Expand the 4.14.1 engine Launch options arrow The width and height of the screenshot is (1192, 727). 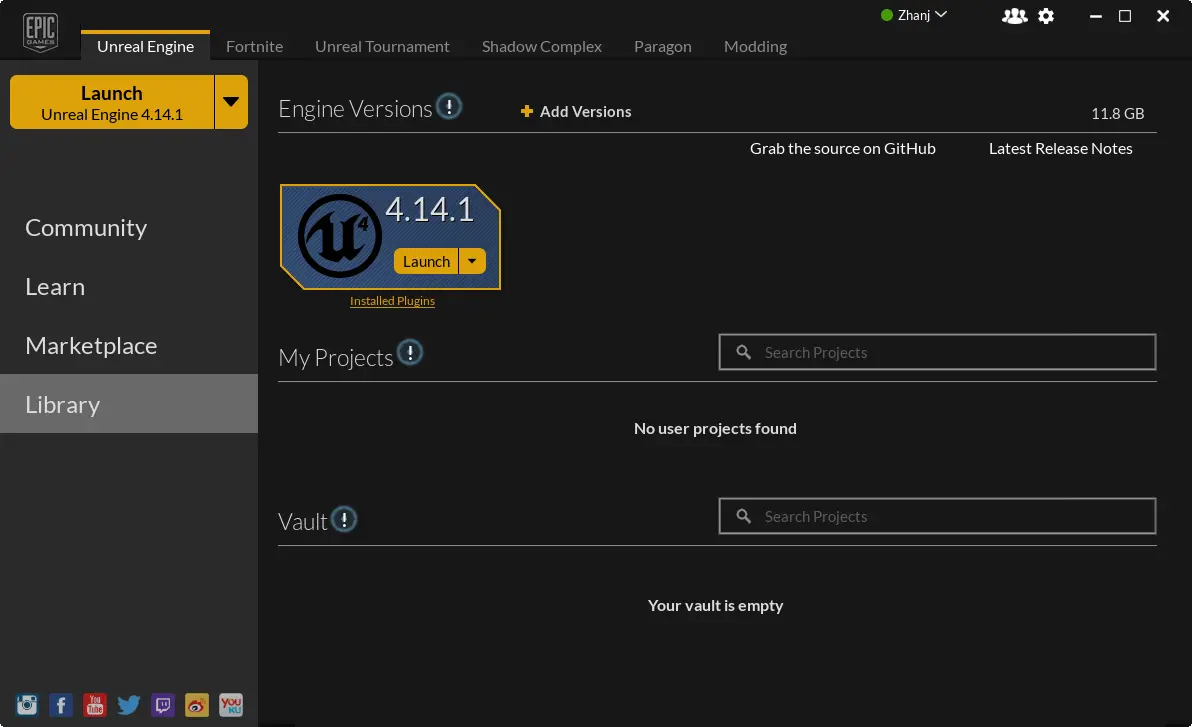472,261
